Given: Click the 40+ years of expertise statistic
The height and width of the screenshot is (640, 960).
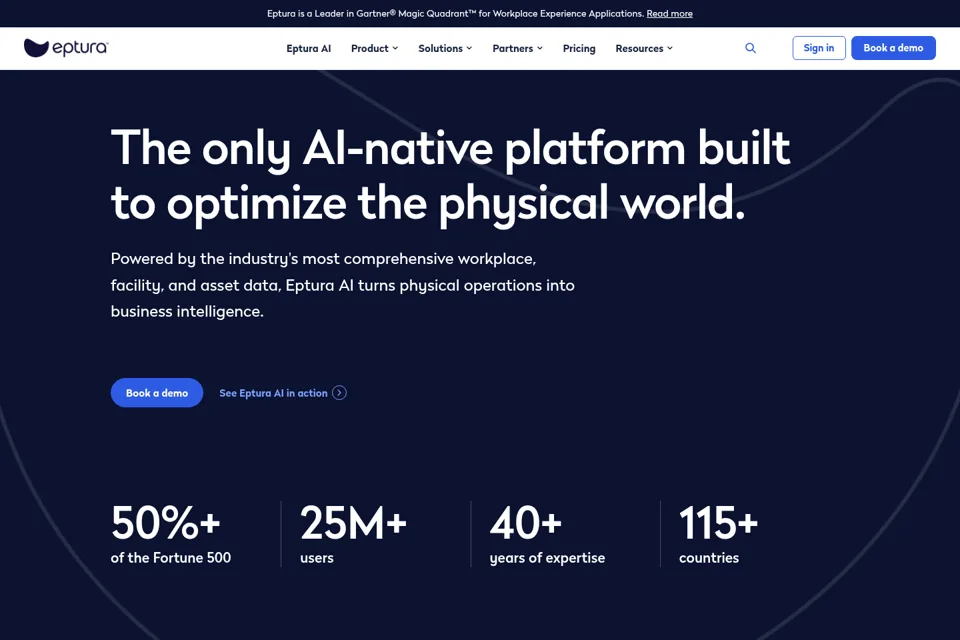Looking at the screenshot, I should pyautogui.click(x=547, y=533).
